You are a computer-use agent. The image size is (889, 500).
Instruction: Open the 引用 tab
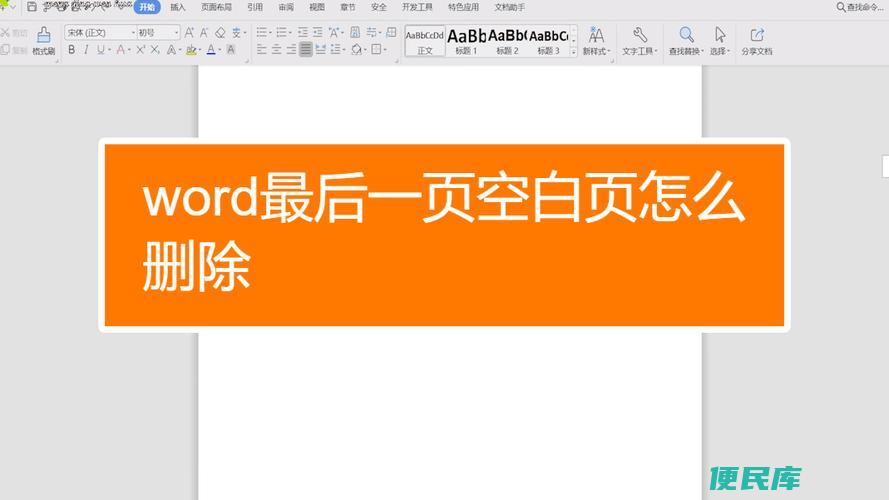pos(255,7)
